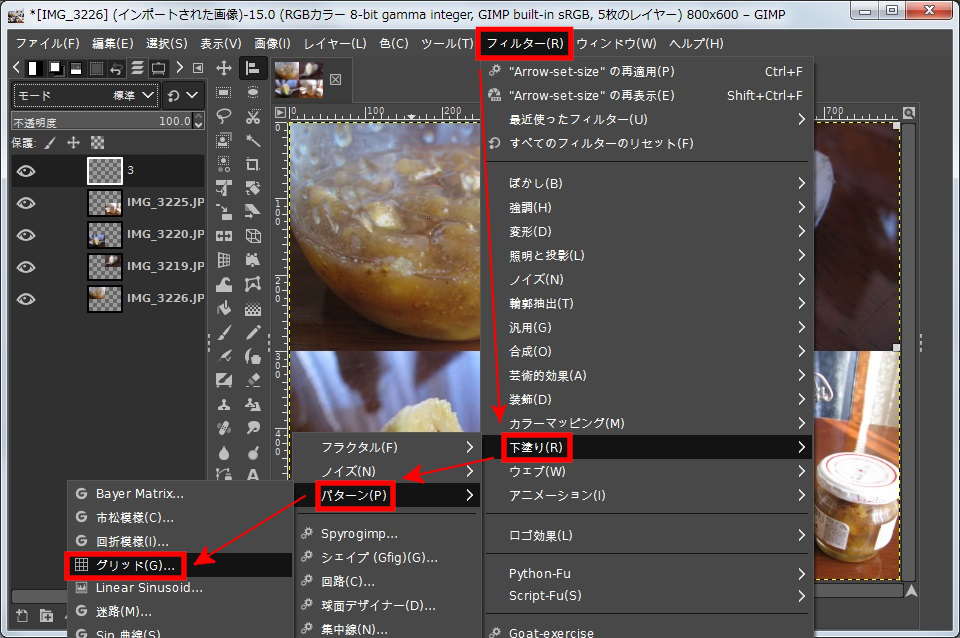This screenshot has width=960, height=638.
Task: Select the Cage Transform tool
Action: 252,284
